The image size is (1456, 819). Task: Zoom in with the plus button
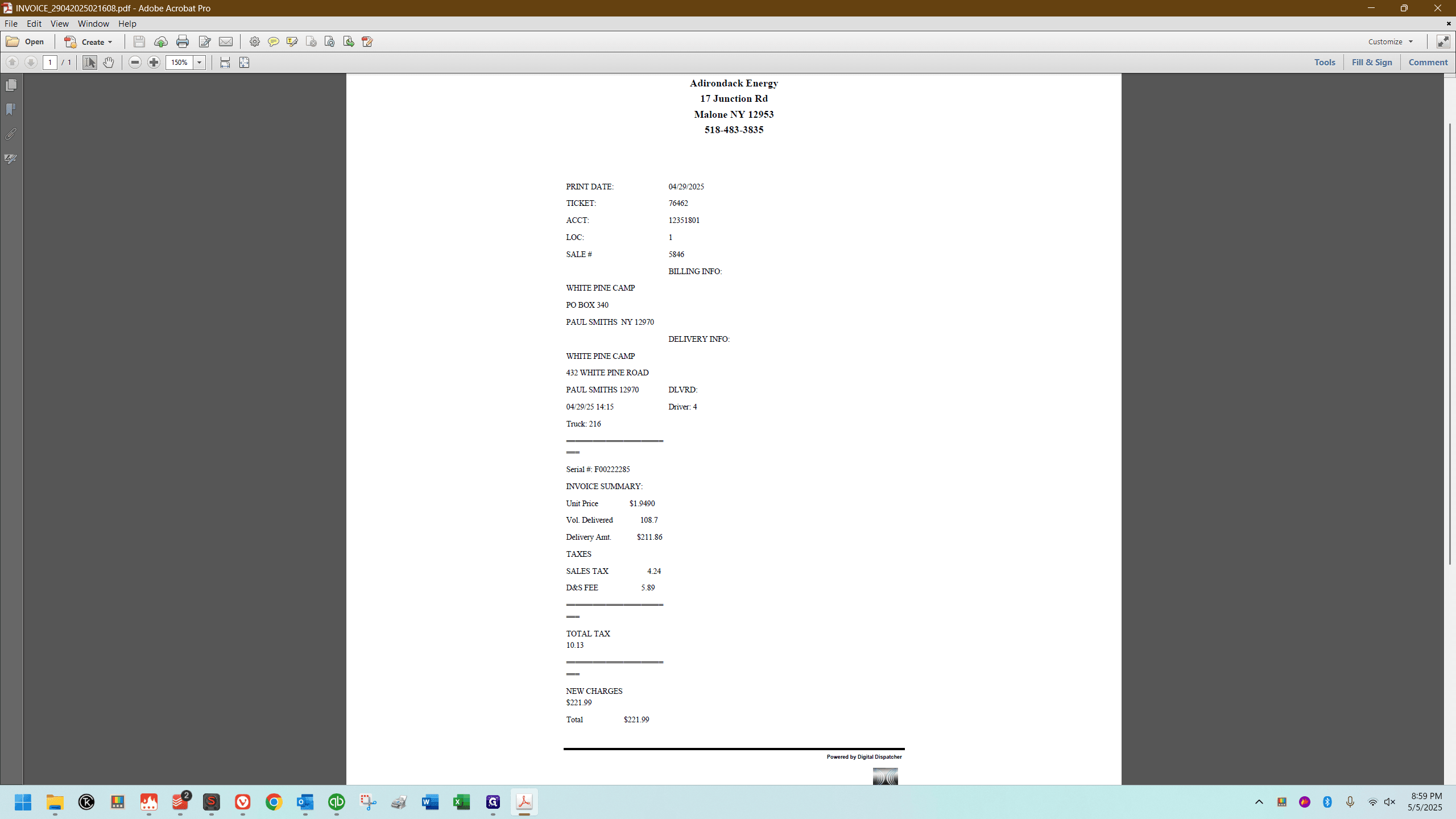coord(154,63)
